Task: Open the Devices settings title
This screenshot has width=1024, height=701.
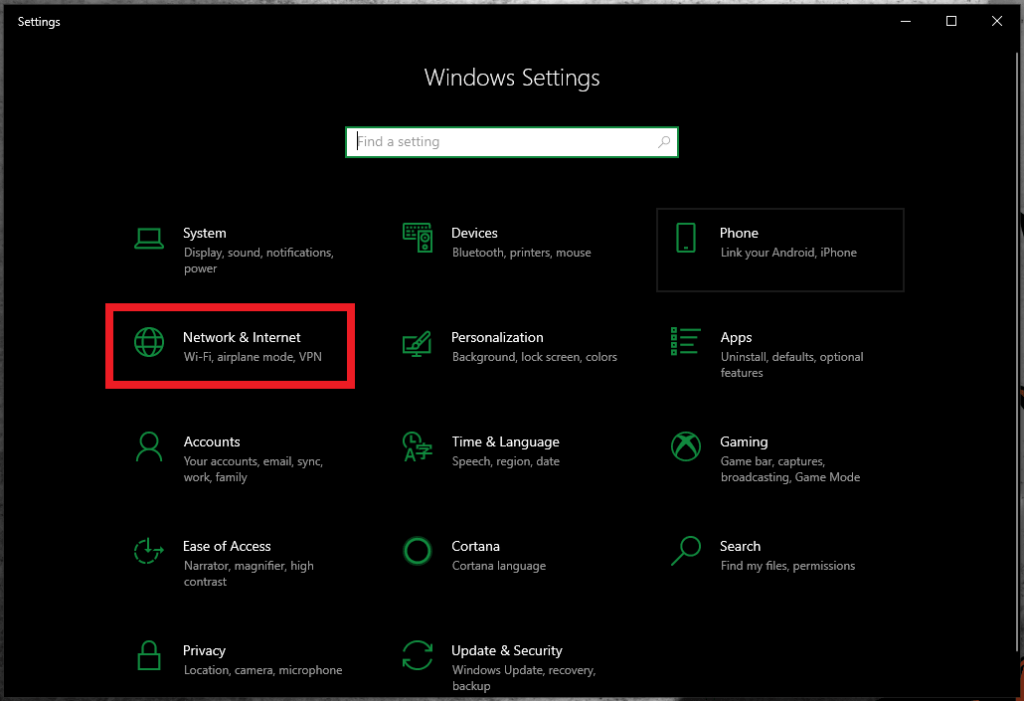Action: [474, 233]
